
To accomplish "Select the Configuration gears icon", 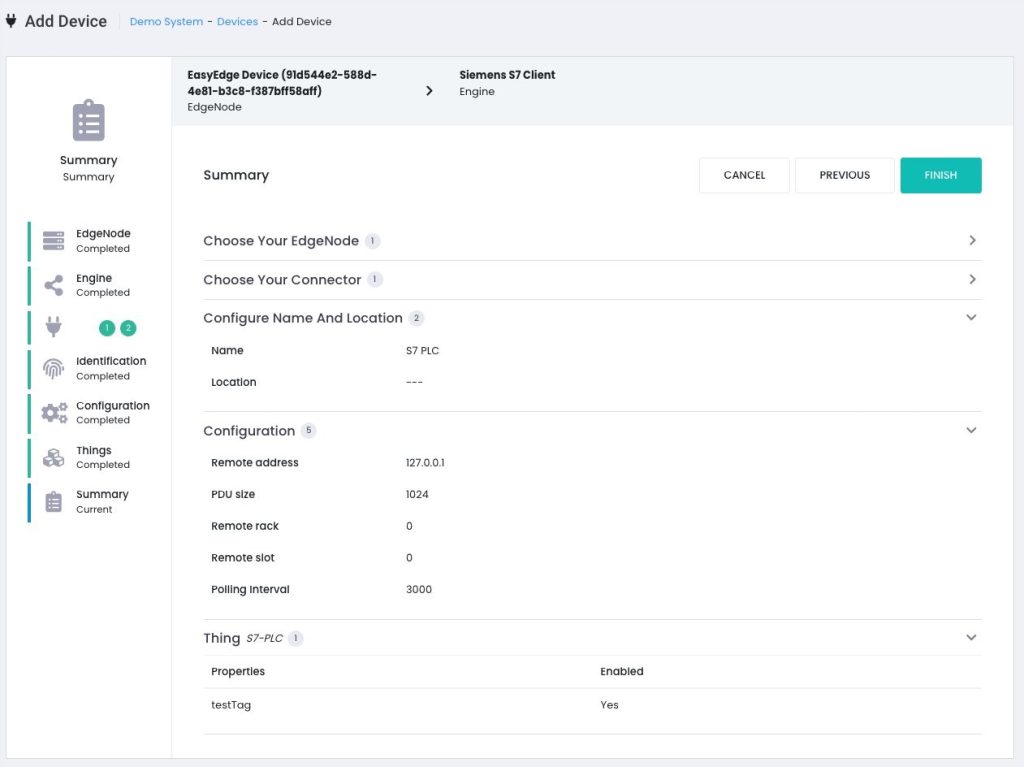I will tap(54, 412).
